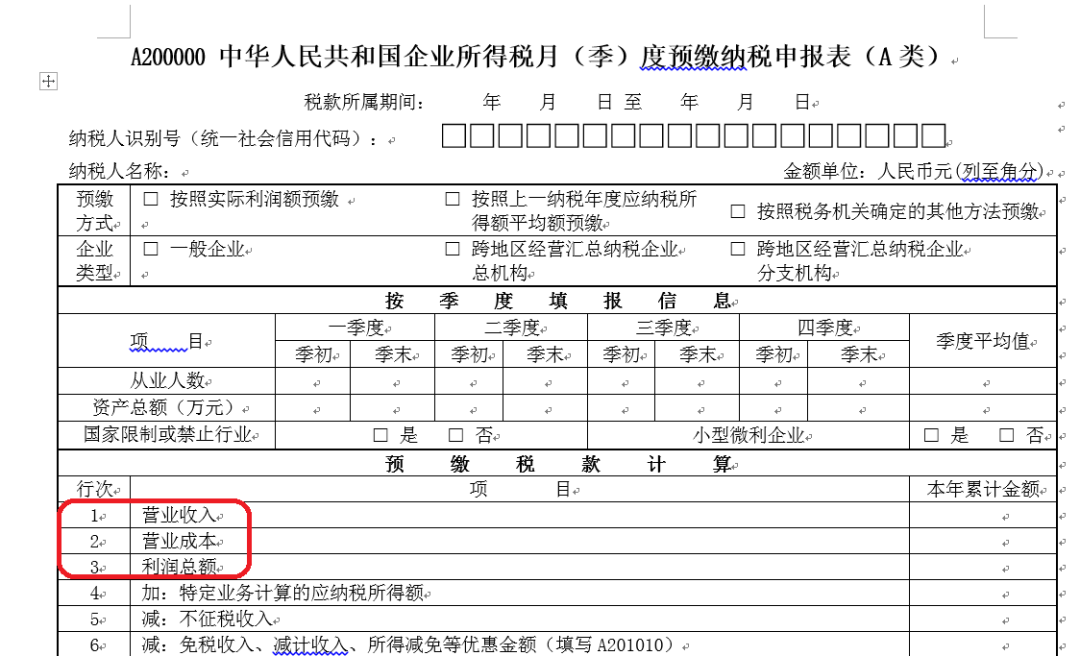The image size is (1080, 656).
Task: Click the first taxpayer ID number box
Action: [x=453, y=136]
